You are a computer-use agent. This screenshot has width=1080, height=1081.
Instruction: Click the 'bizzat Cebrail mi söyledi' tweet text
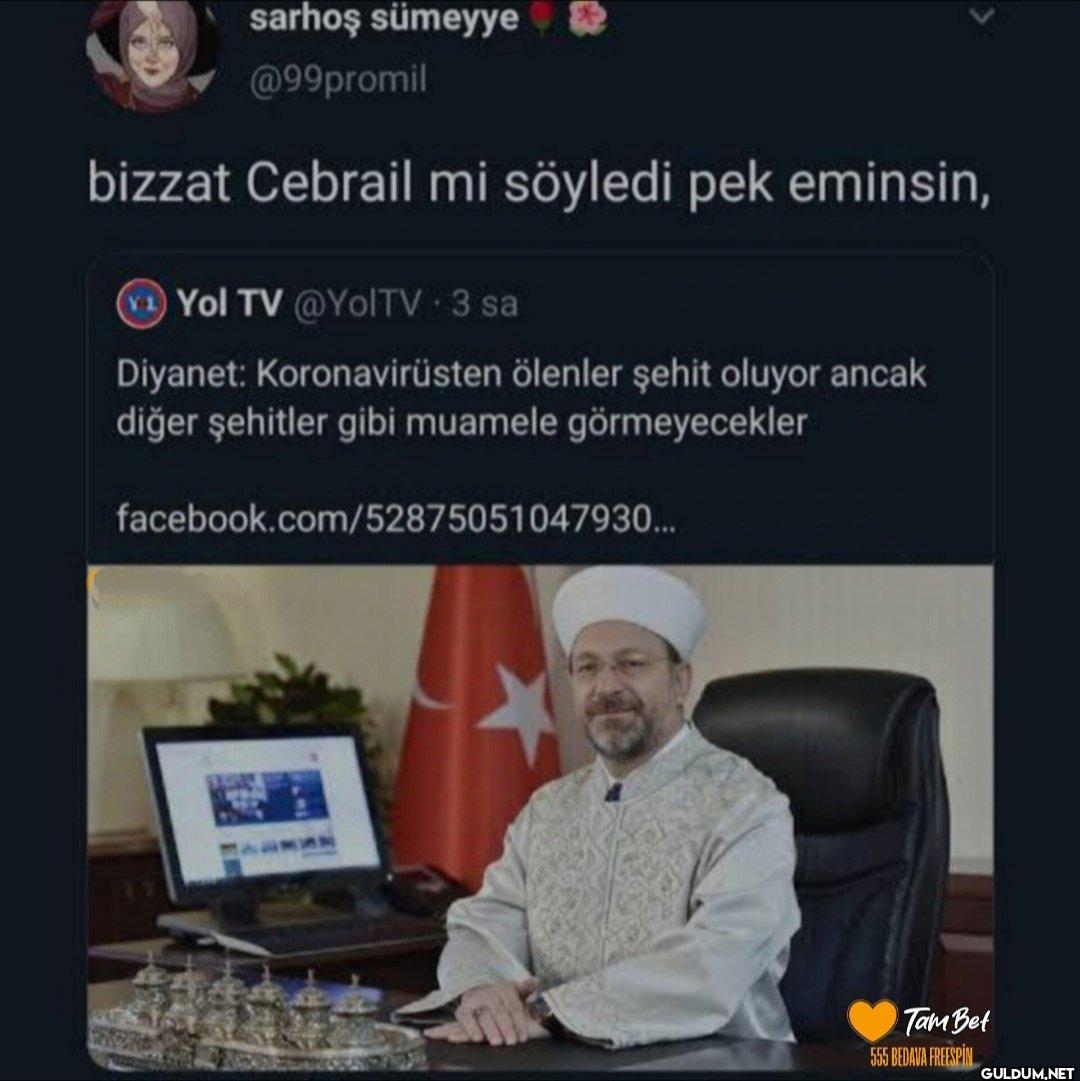click(539, 183)
